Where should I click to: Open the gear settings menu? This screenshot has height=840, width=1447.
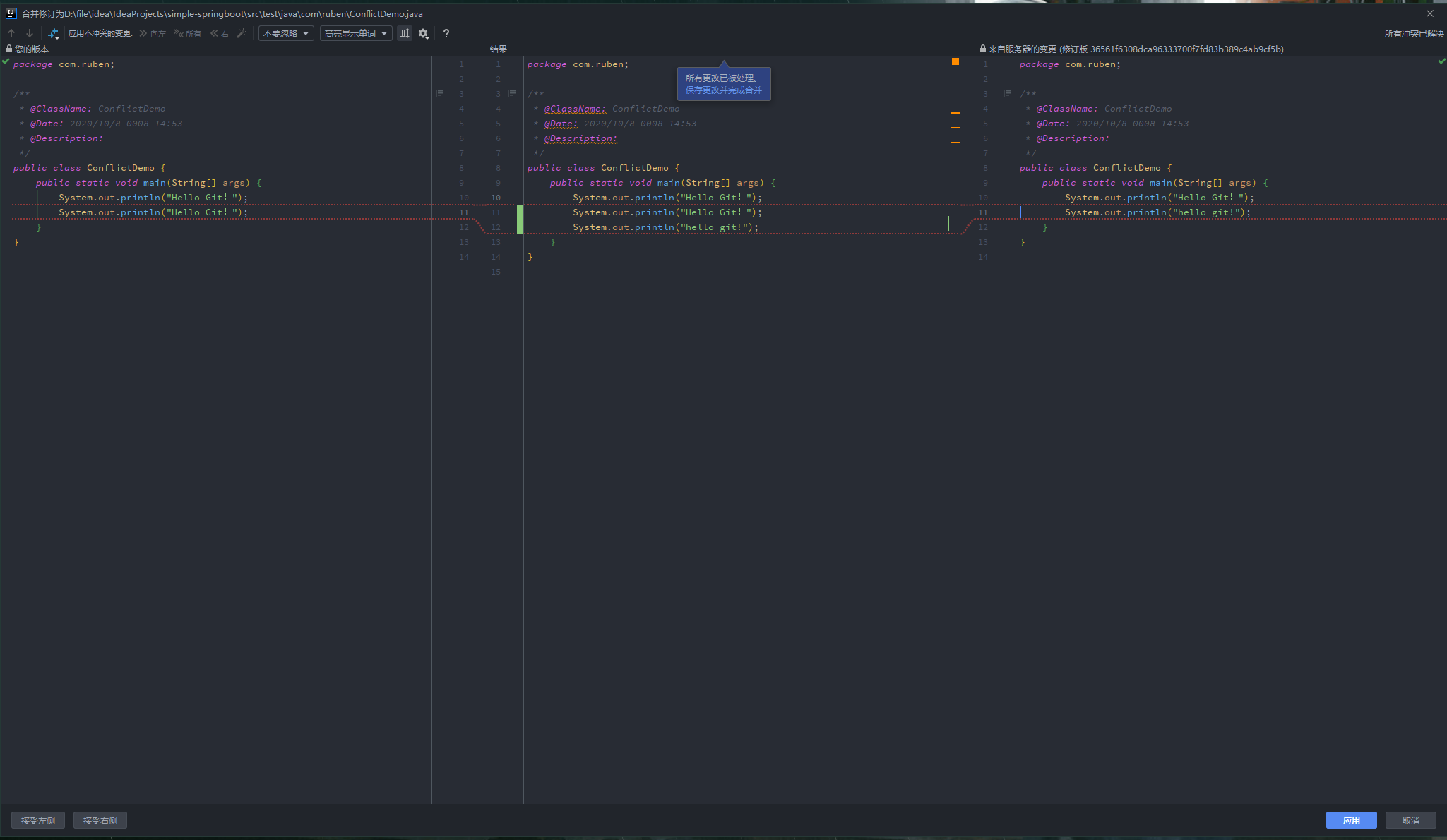pyautogui.click(x=424, y=33)
